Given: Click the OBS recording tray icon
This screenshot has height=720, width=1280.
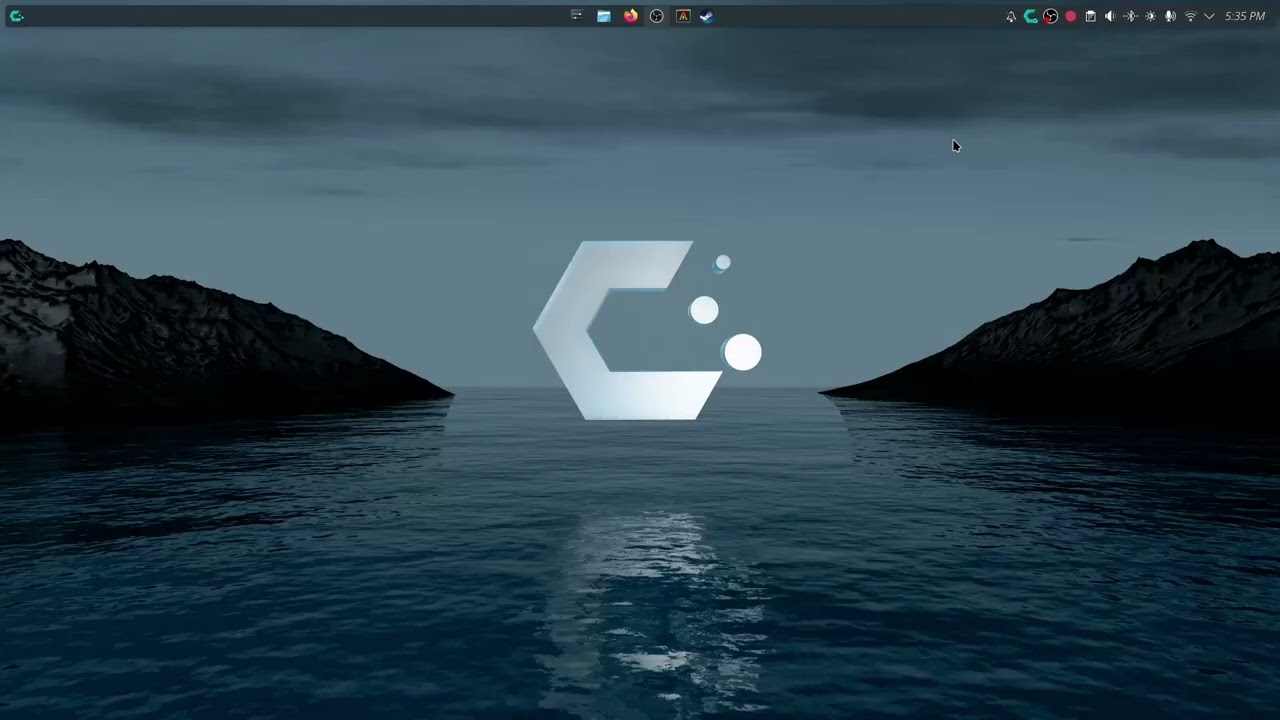Looking at the screenshot, I should pyautogui.click(x=1051, y=16).
